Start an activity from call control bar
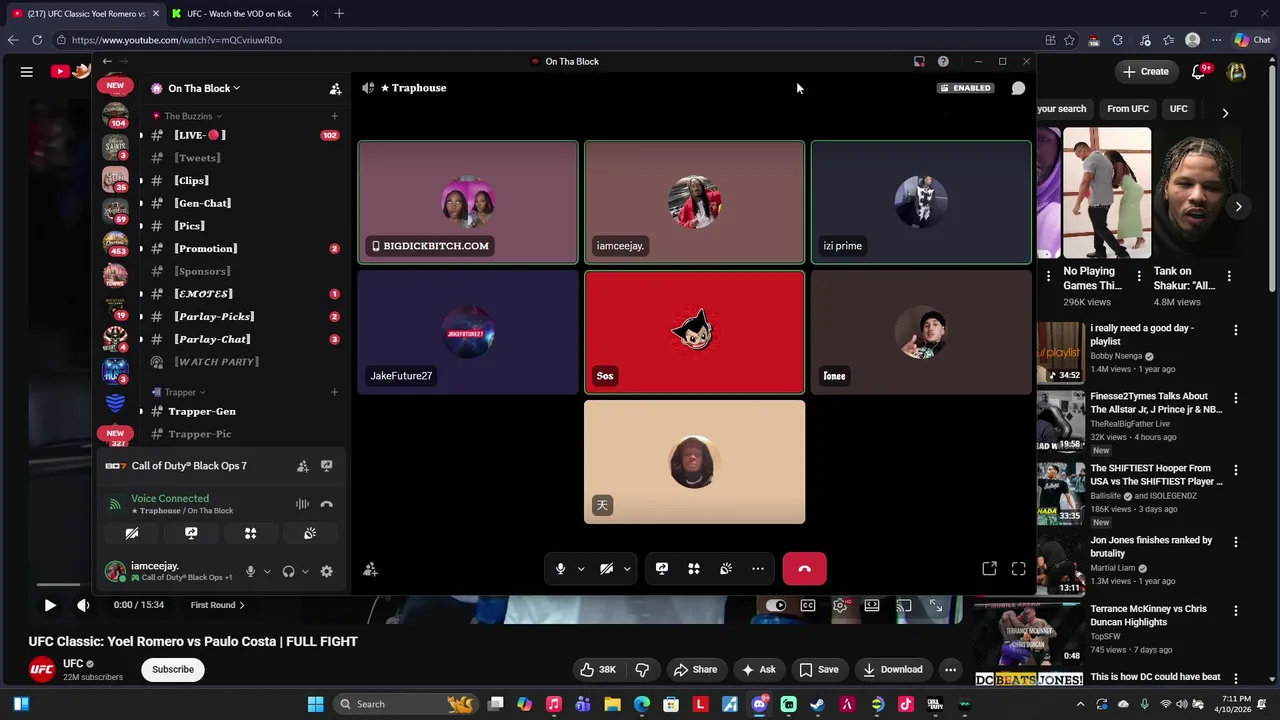1280x720 pixels. 694,568
